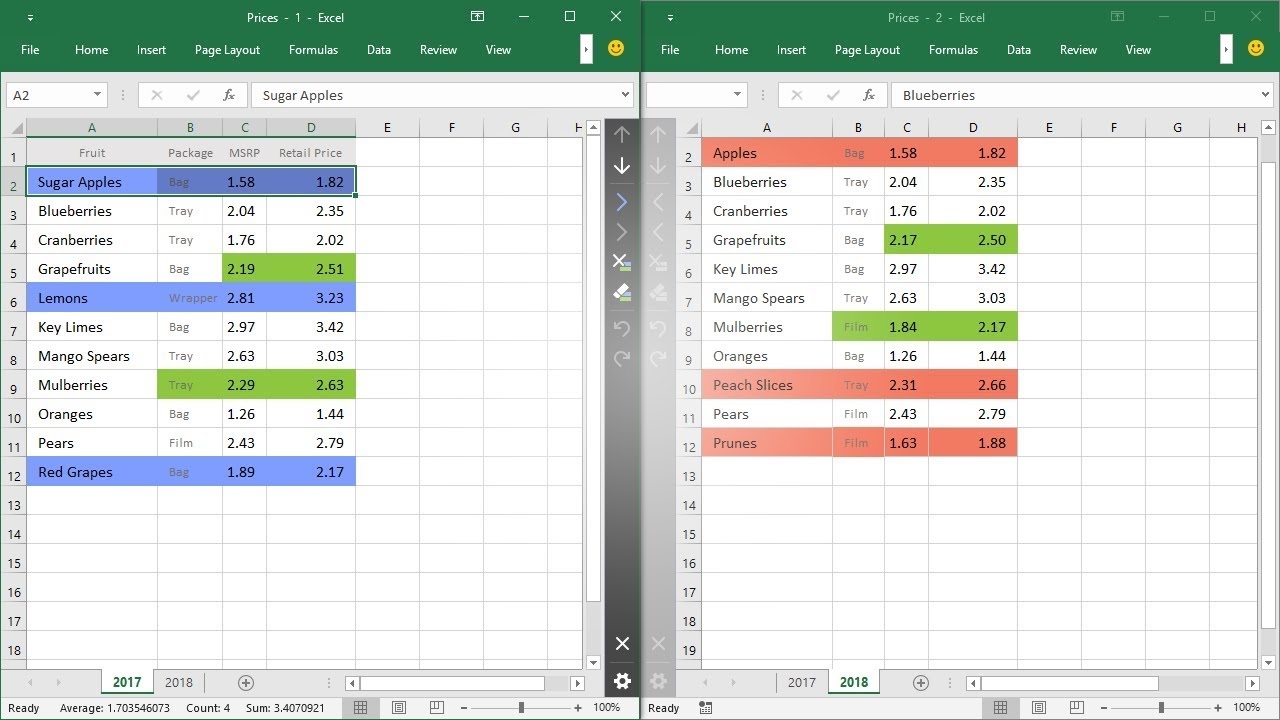Click the ribbon overflow chevron next to the smiley

(x=585, y=48)
